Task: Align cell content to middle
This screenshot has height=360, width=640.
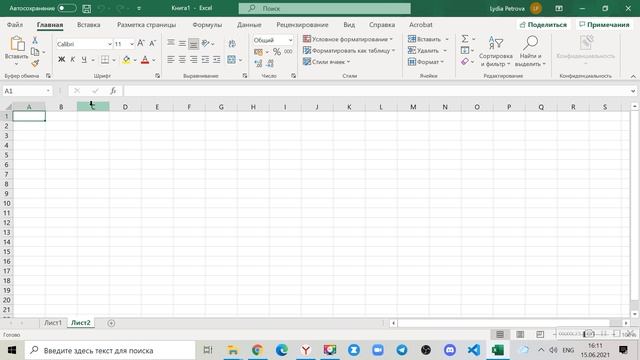Action: (182, 43)
